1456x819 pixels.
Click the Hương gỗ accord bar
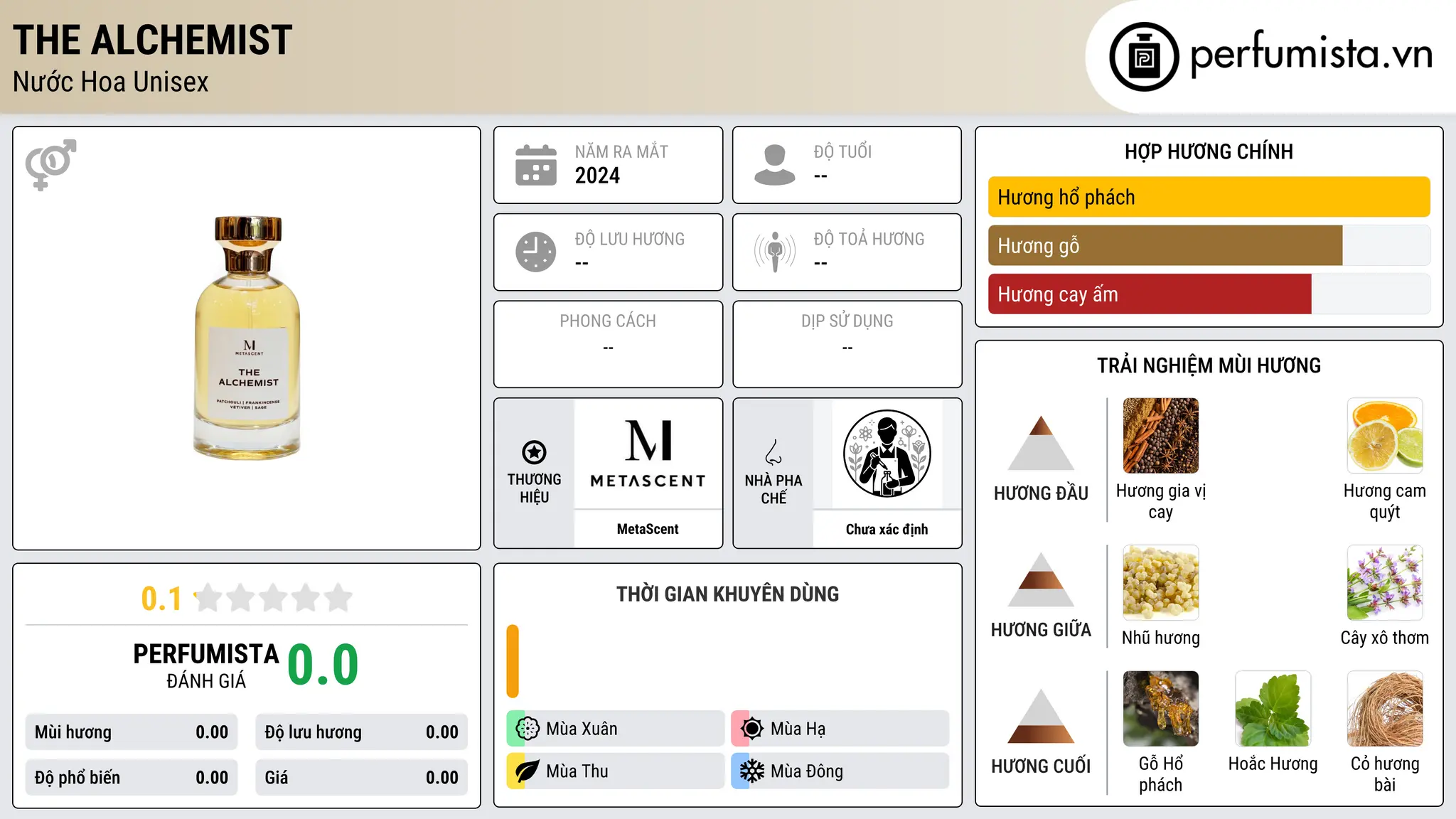pos(1209,245)
